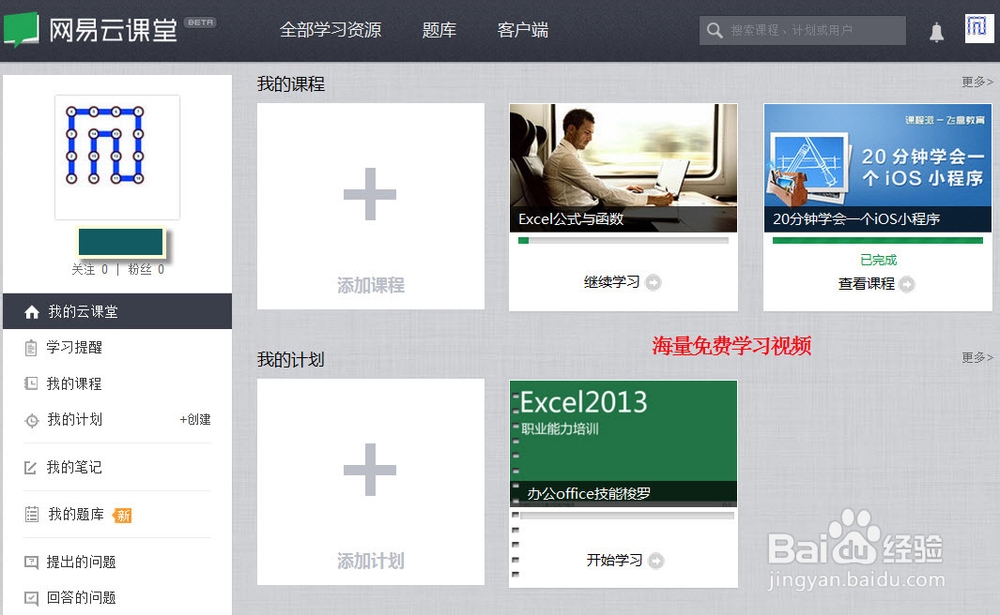The width and height of the screenshot is (1000, 615).
Task: Open the 20分钟学会一个iOS小程序 thumbnail
Action: [878, 168]
